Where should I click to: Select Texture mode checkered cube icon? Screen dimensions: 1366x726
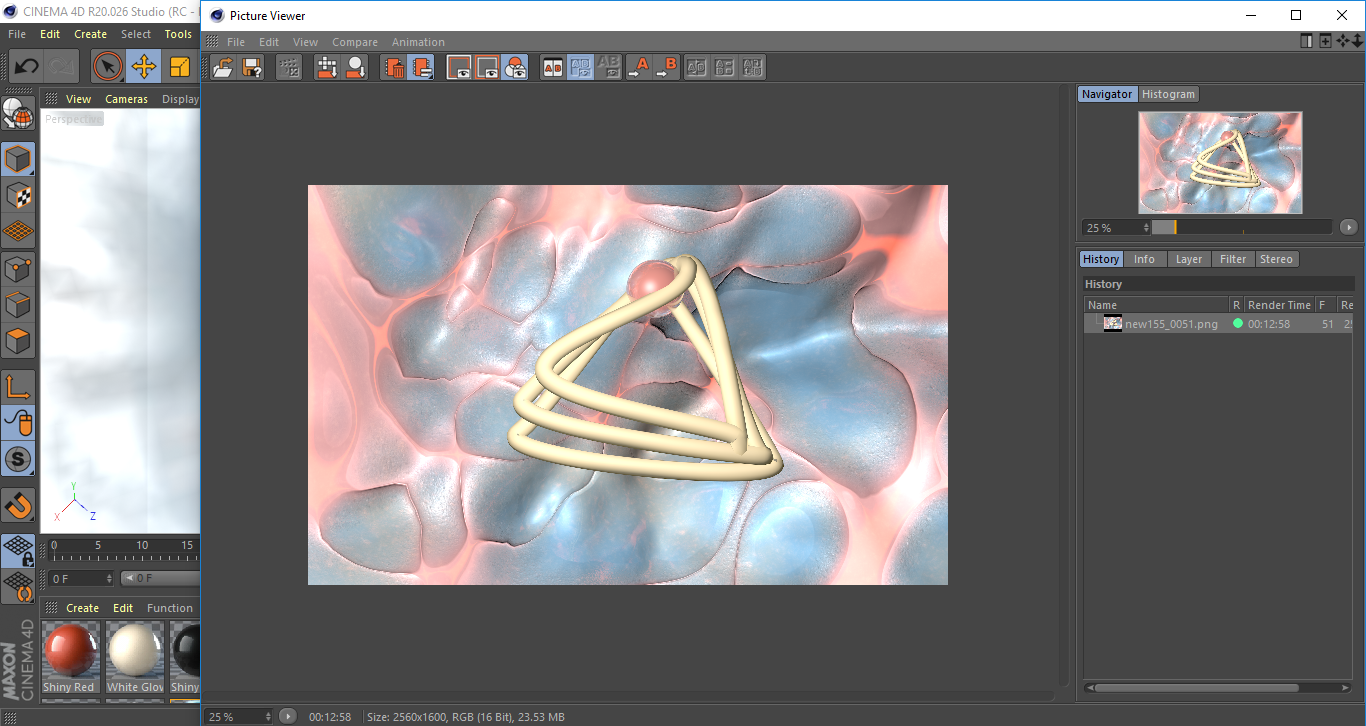18,195
